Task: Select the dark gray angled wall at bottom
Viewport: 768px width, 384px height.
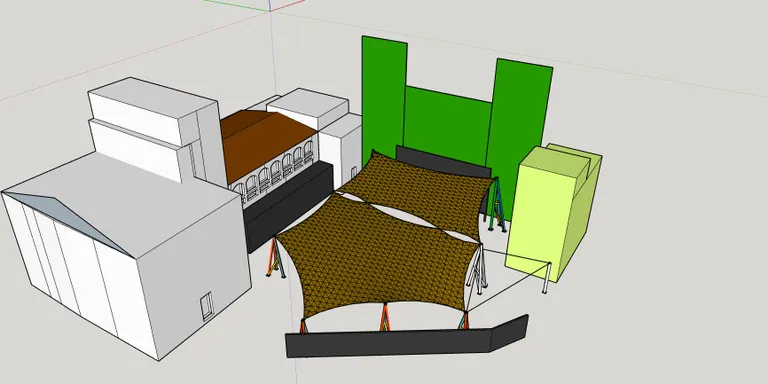Action: [x=407, y=339]
